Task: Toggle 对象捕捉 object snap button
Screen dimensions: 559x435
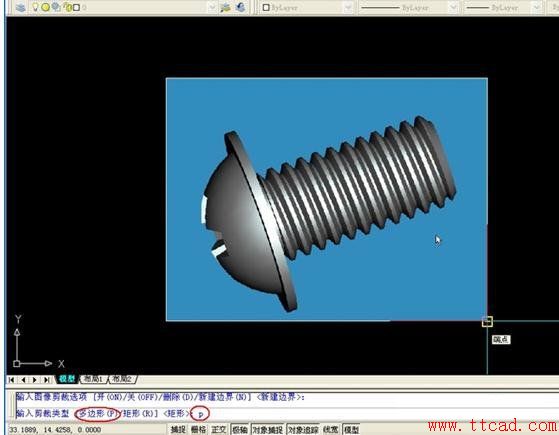Action: 267,430
